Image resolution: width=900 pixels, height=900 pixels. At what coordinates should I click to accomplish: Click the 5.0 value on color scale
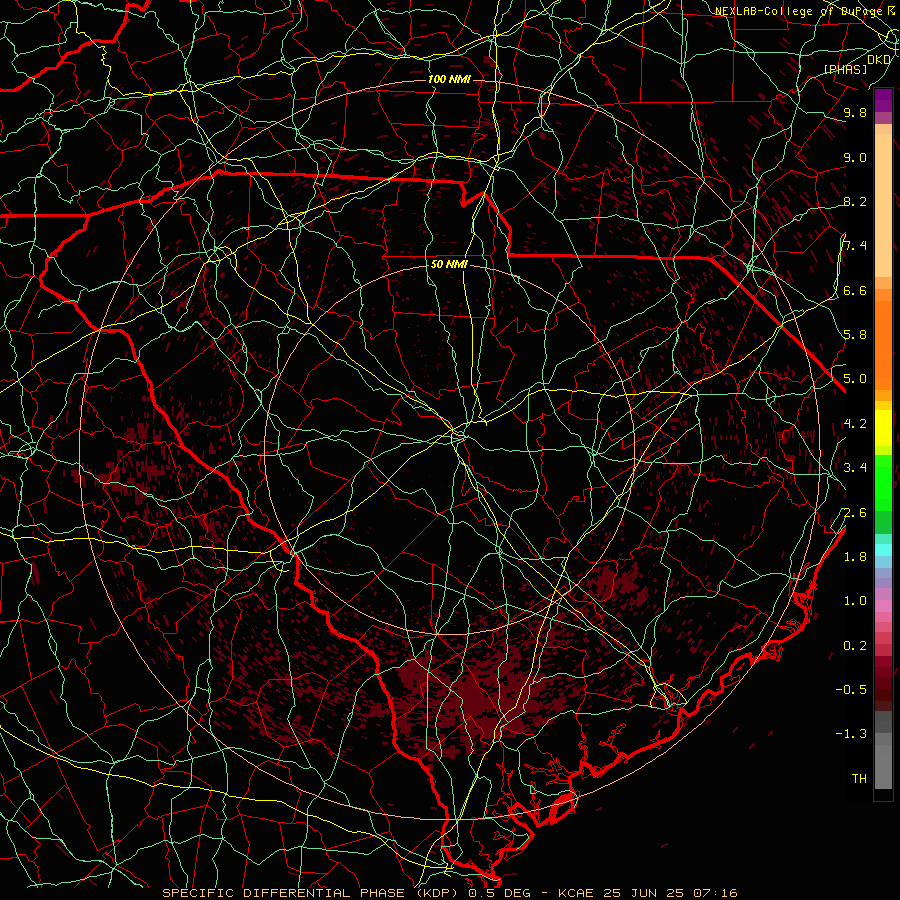855,379
